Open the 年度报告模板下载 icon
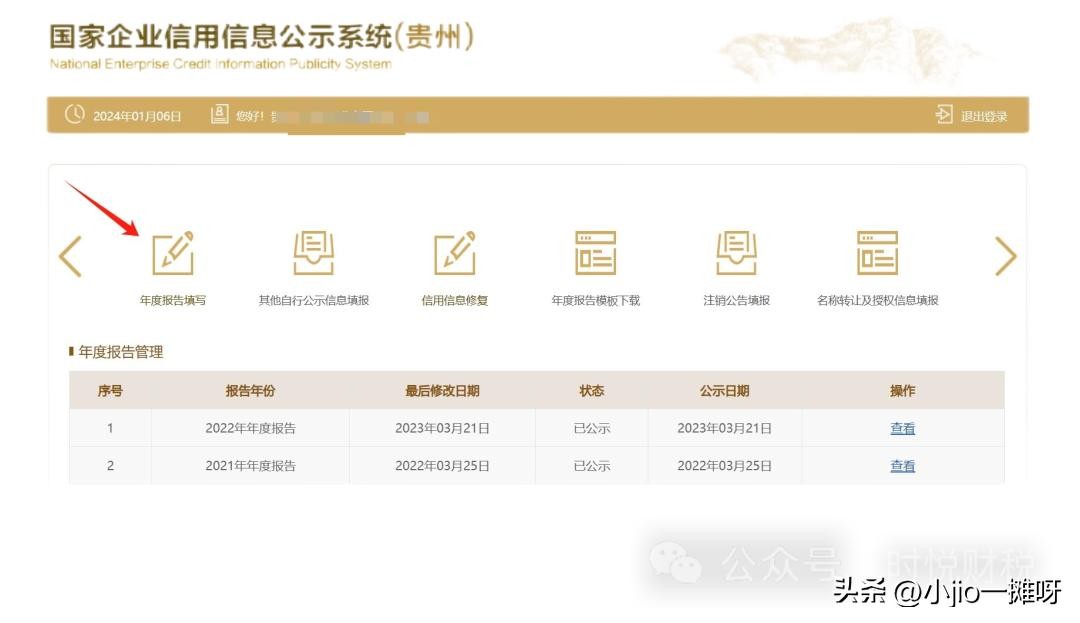 click(595, 253)
